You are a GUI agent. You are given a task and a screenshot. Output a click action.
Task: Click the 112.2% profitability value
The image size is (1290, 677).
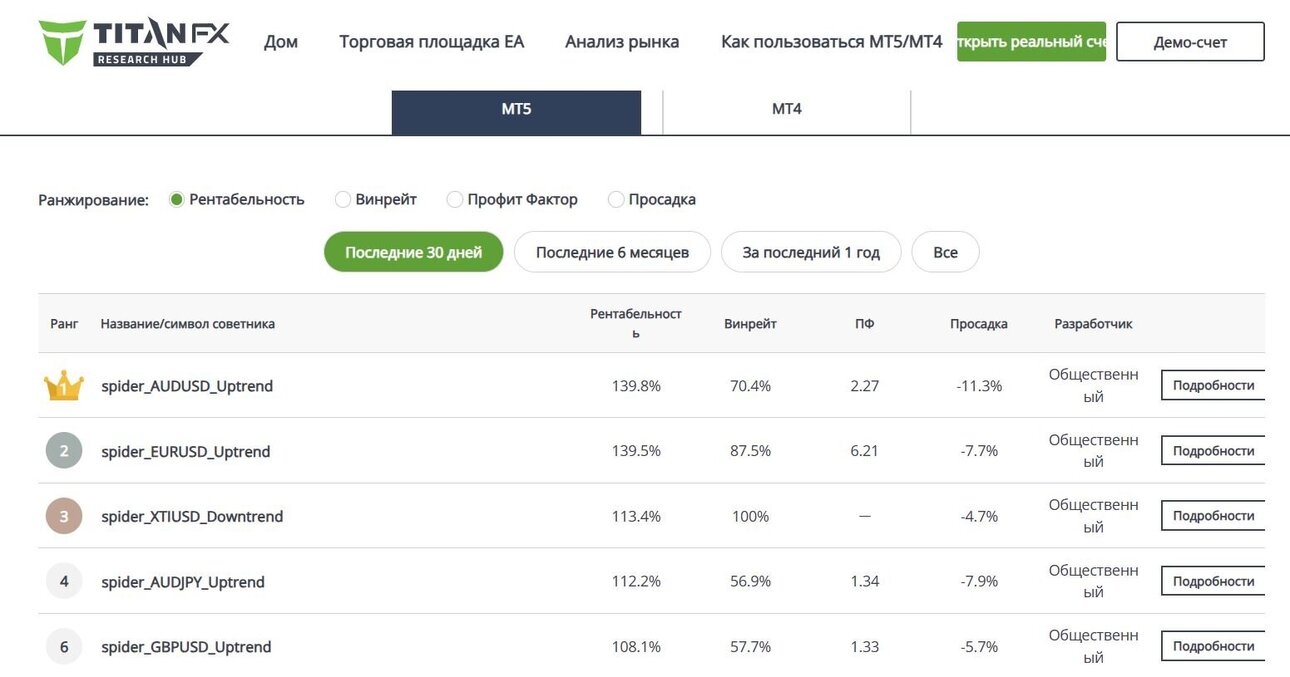(x=636, y=582)
